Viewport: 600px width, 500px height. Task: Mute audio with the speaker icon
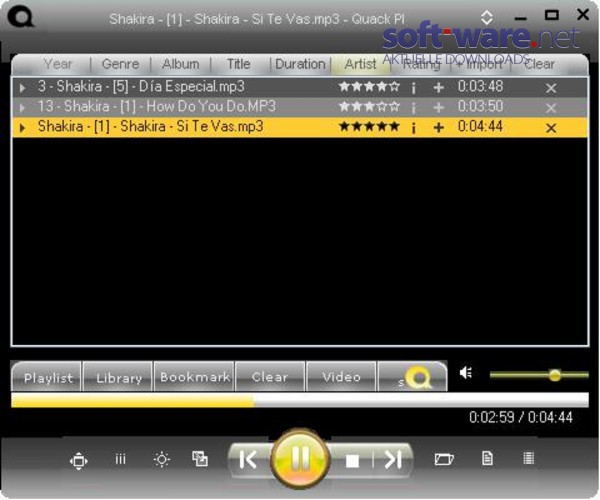[x=466, y=373]
